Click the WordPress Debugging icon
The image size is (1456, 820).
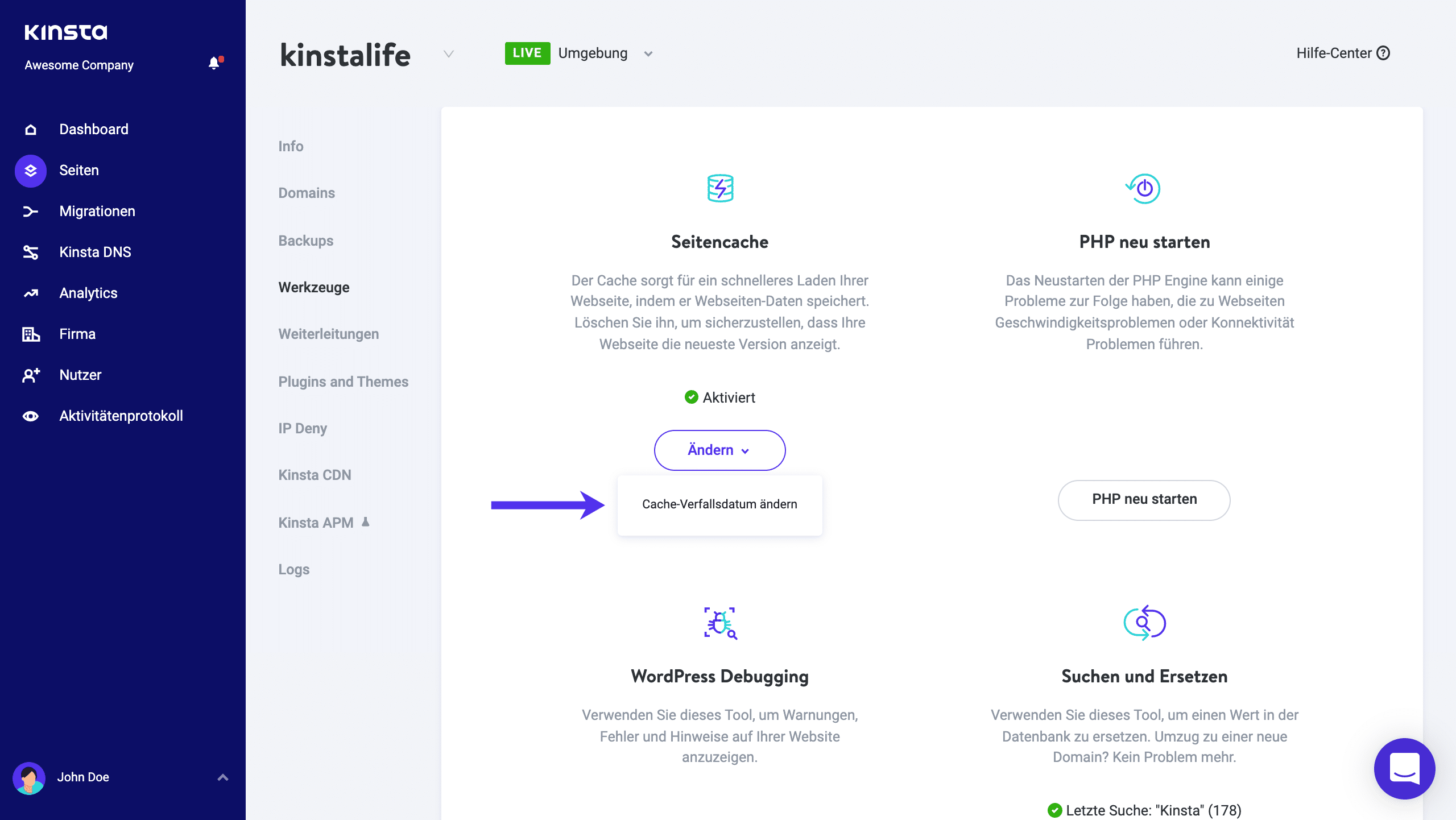(x=720, y=623)
